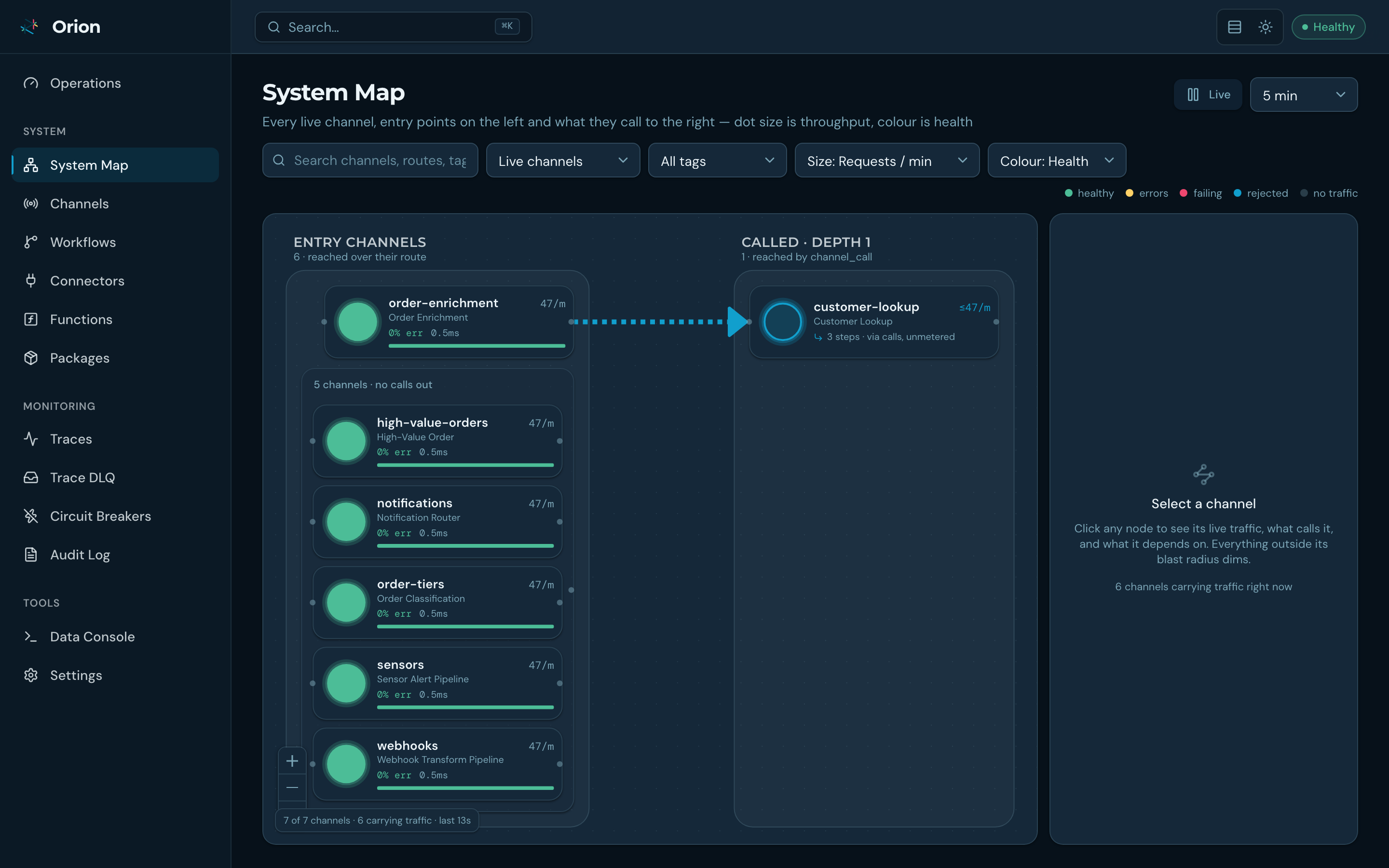Image resolution: width=1389 pixels, height=868 pixels.
Task: Focus the Search channels, routes, tags field
Action: tap(370, 160)
